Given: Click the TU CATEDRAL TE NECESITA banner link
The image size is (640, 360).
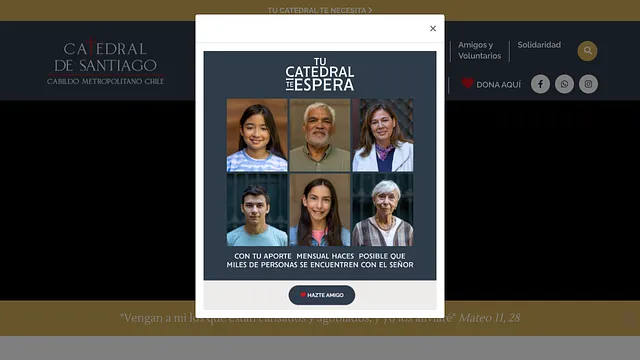Looking at the screenshot, I should [320, 10].
